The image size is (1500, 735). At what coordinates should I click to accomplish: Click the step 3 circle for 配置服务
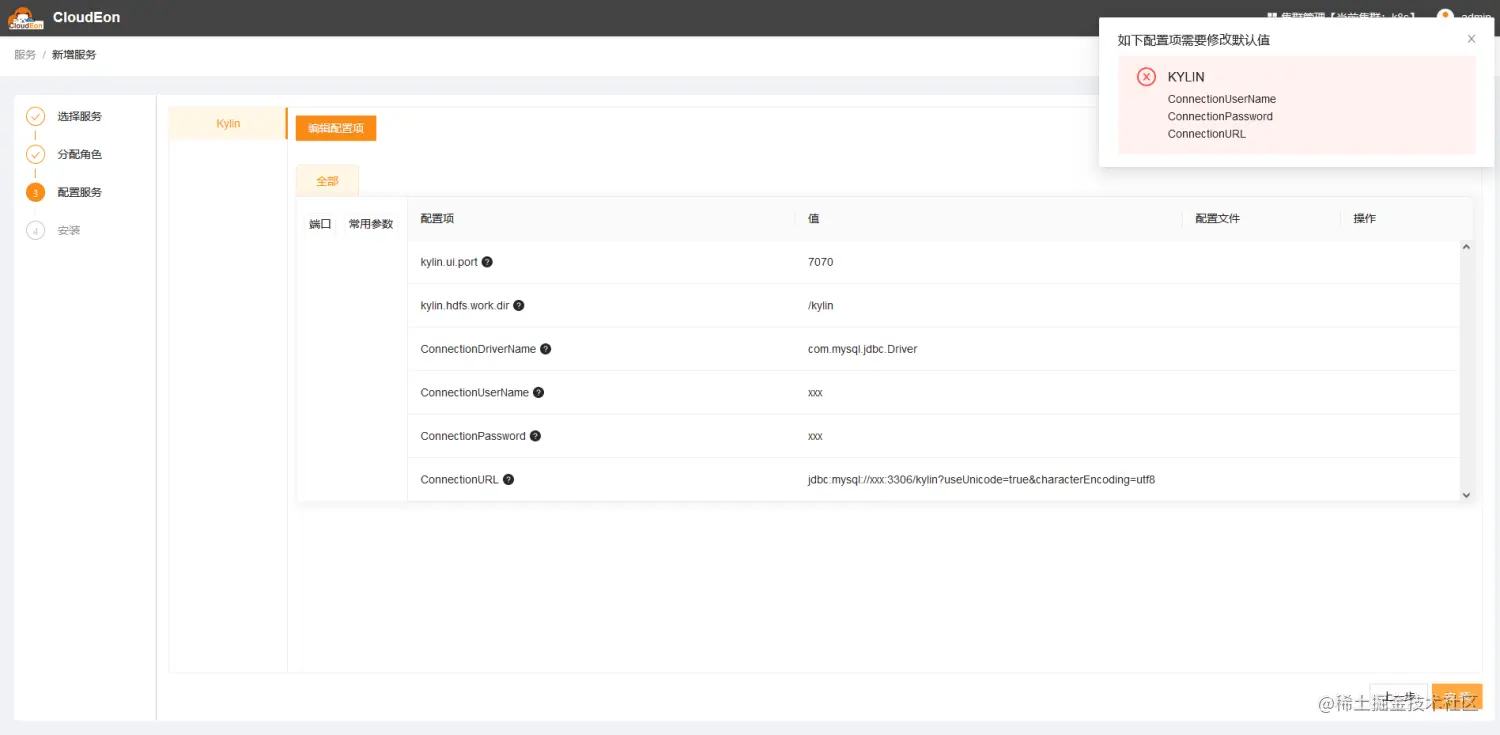click(x=35, y=192)
